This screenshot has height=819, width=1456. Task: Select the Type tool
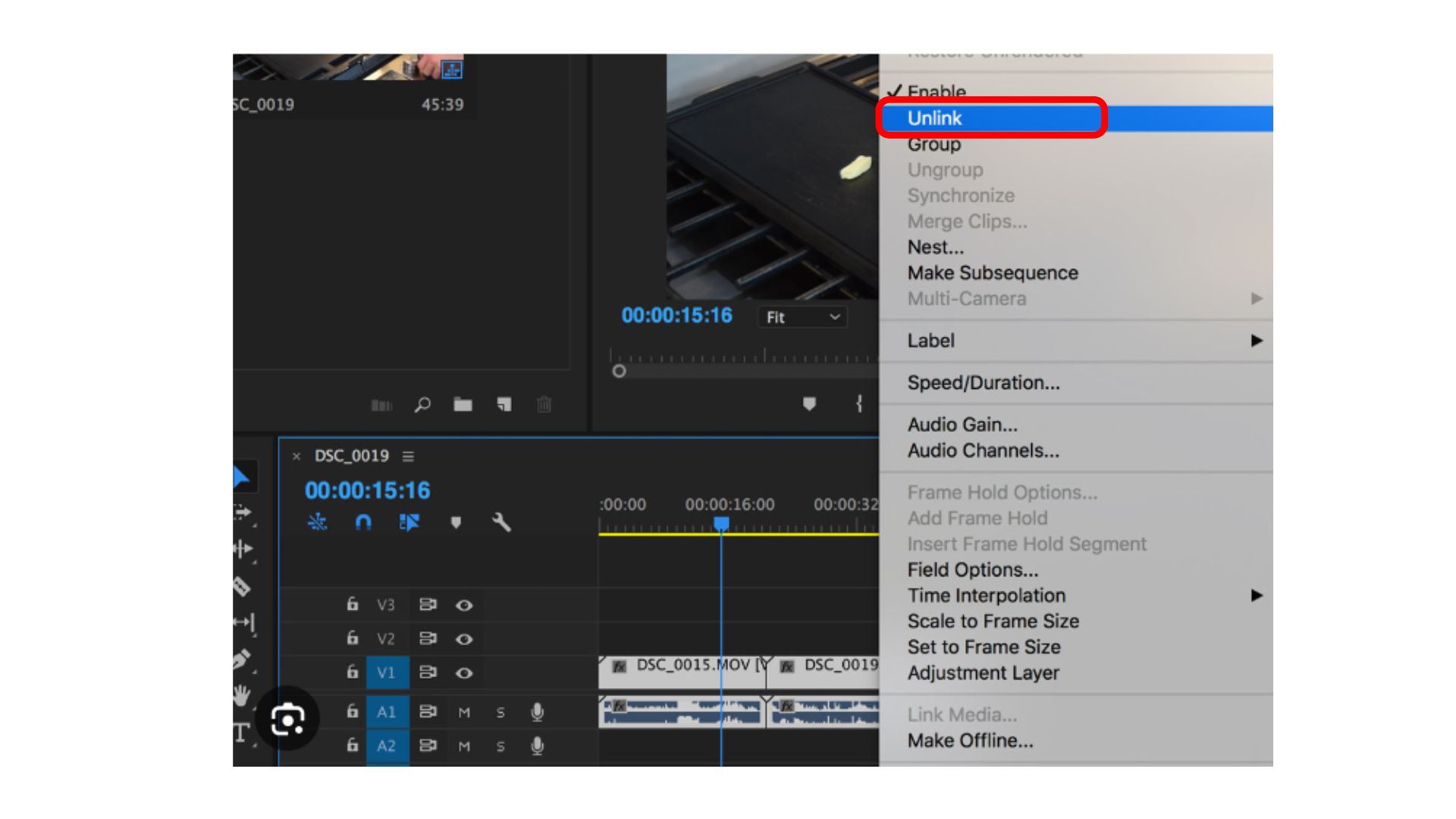241,730
